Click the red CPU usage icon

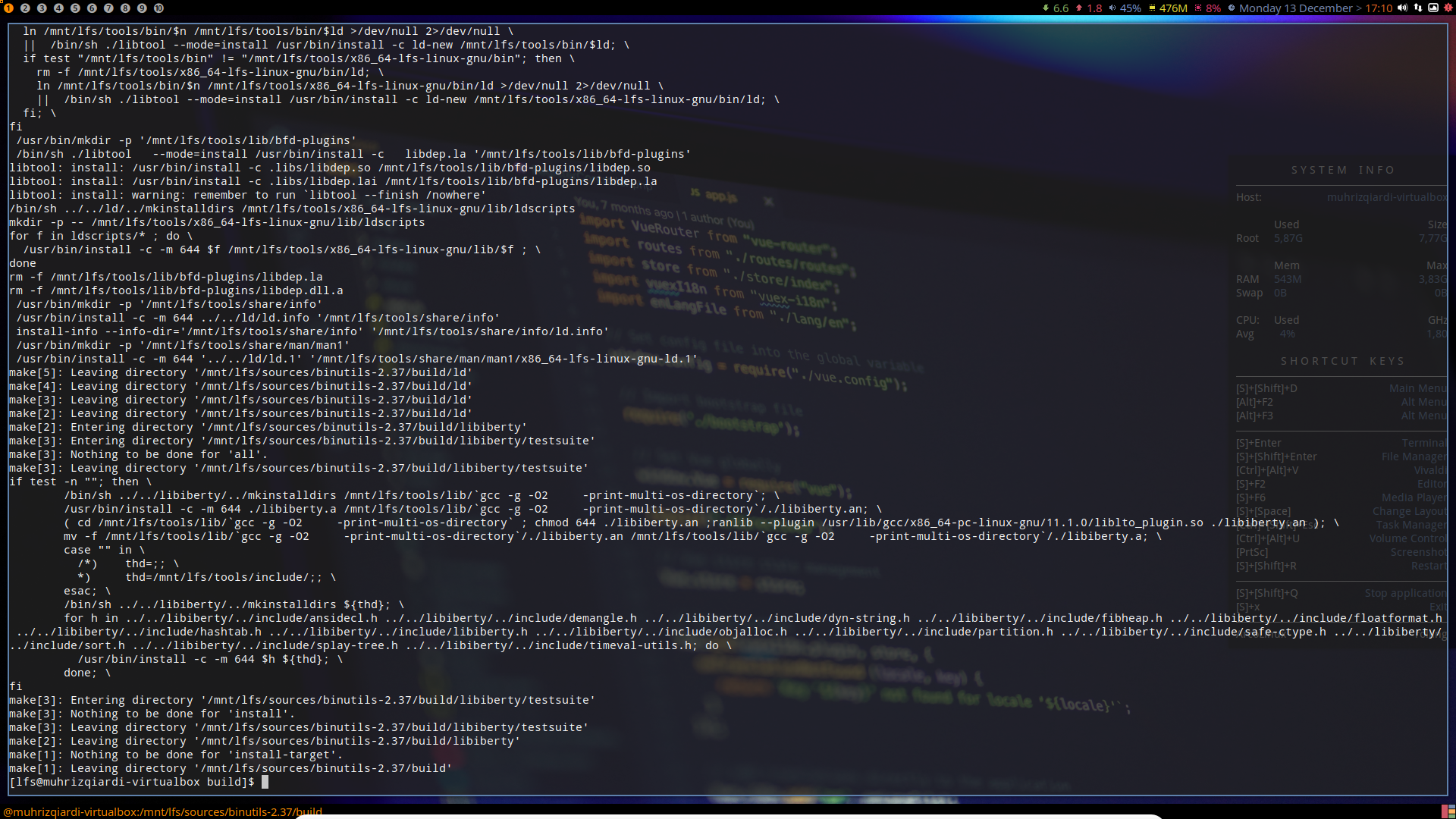(x=1198, y=8)
